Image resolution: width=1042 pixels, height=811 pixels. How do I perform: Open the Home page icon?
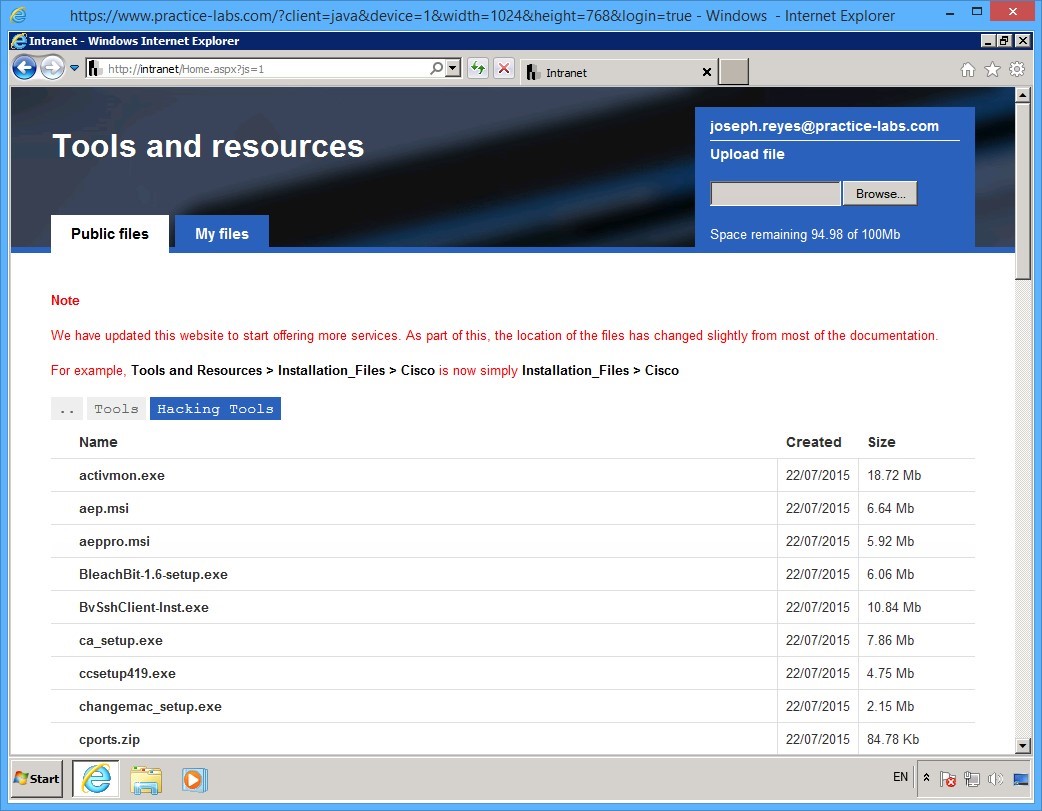pyautogui.click(x=967, y=69)
